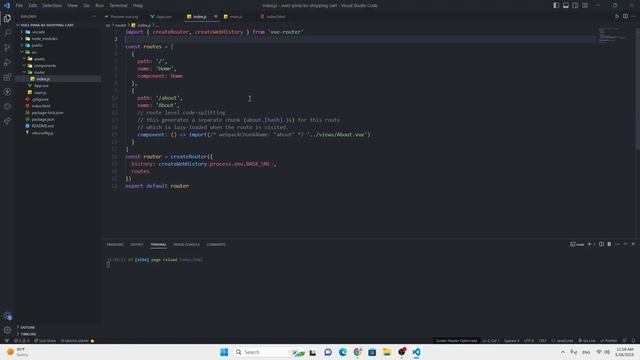
Task: Switch to the Output panel tab
Action: click(137, 244)
